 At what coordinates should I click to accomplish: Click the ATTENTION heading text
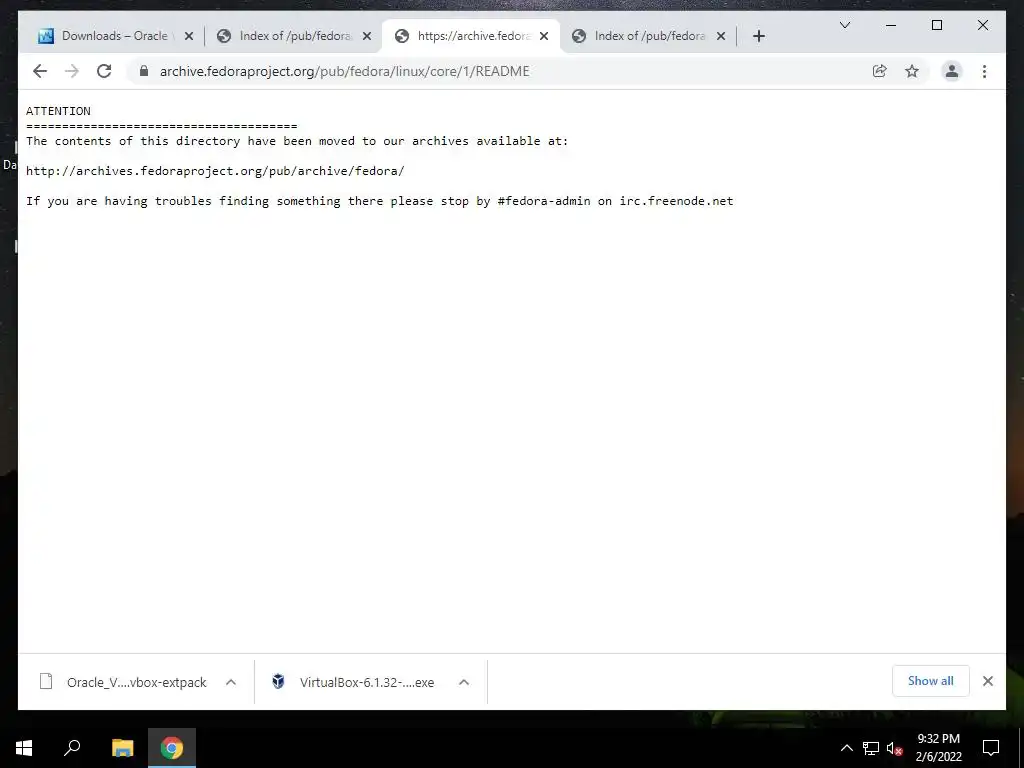point(58,111)
